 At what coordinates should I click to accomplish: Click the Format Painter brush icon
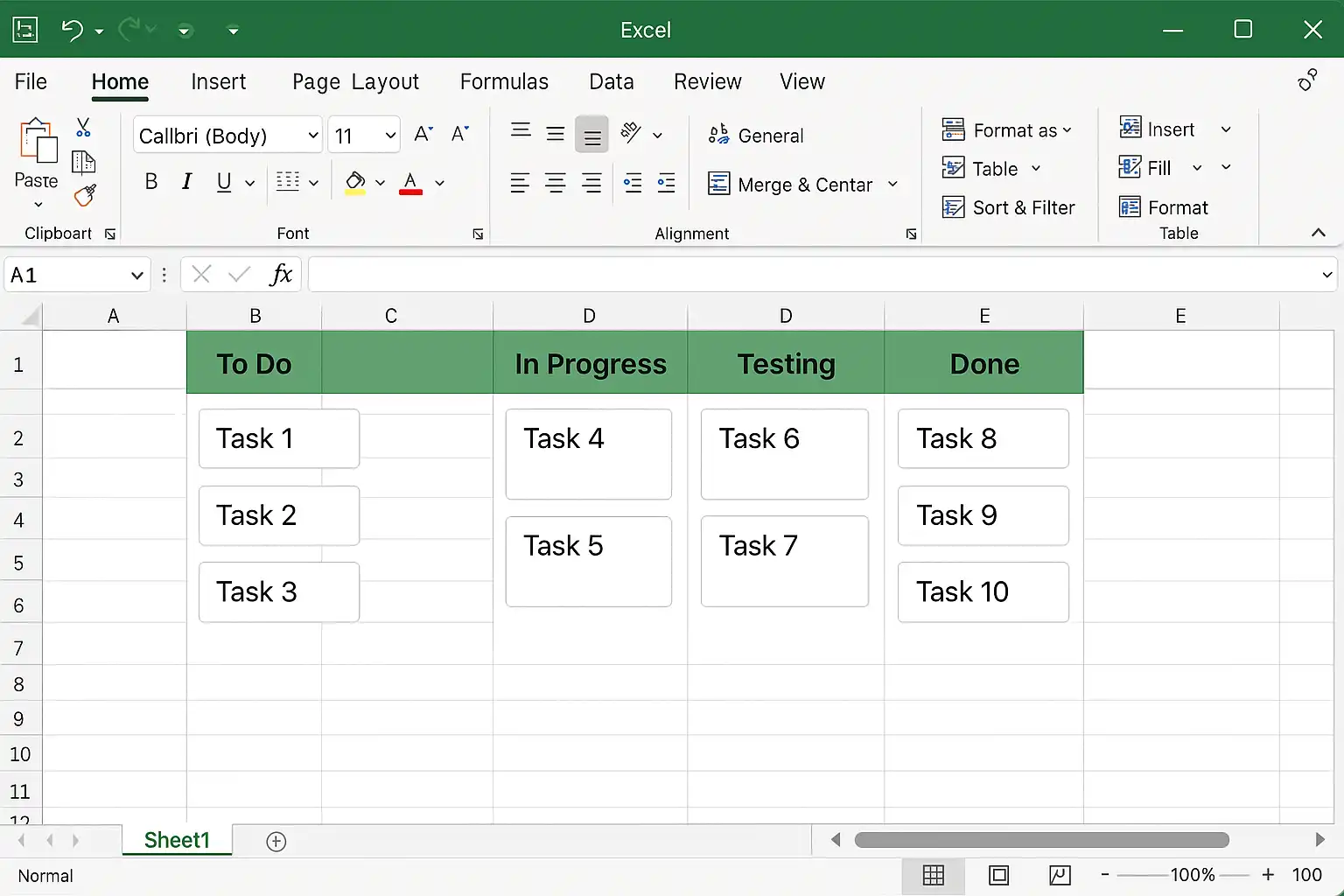(x=85, y=195)
